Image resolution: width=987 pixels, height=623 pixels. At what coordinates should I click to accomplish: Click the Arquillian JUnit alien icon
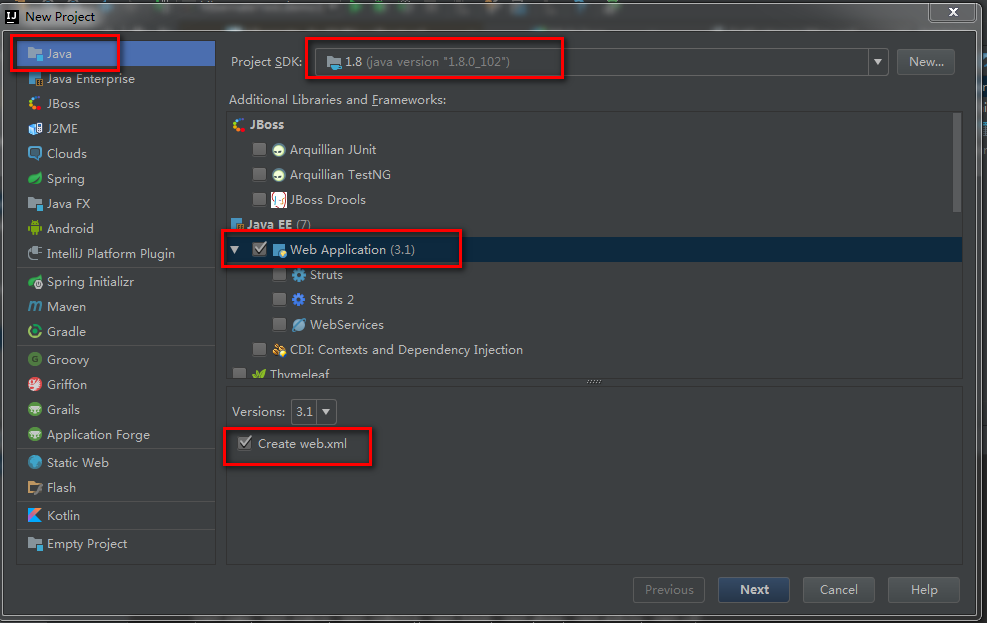coord(279,150)
